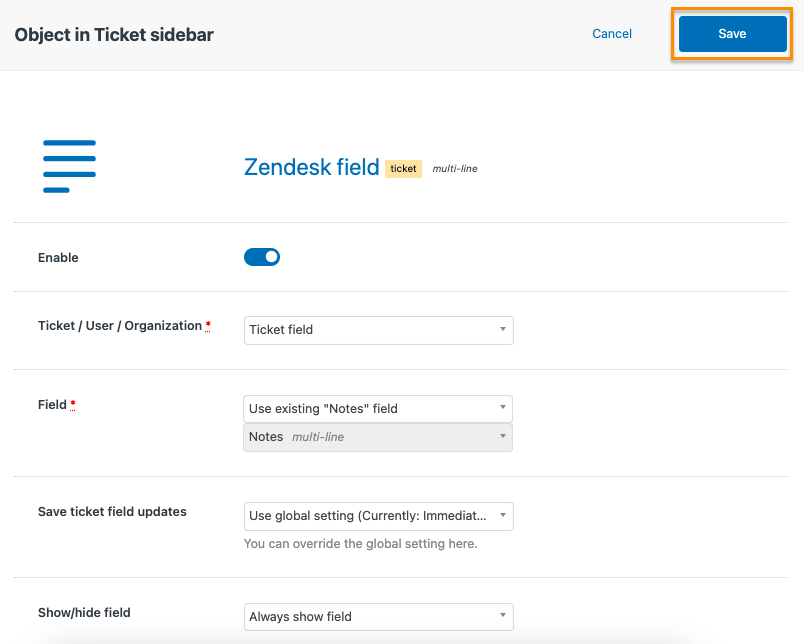This screenshot has height=644, width=804.
Task: Click the arrow on Always show field dropdown
Action: 503,615
